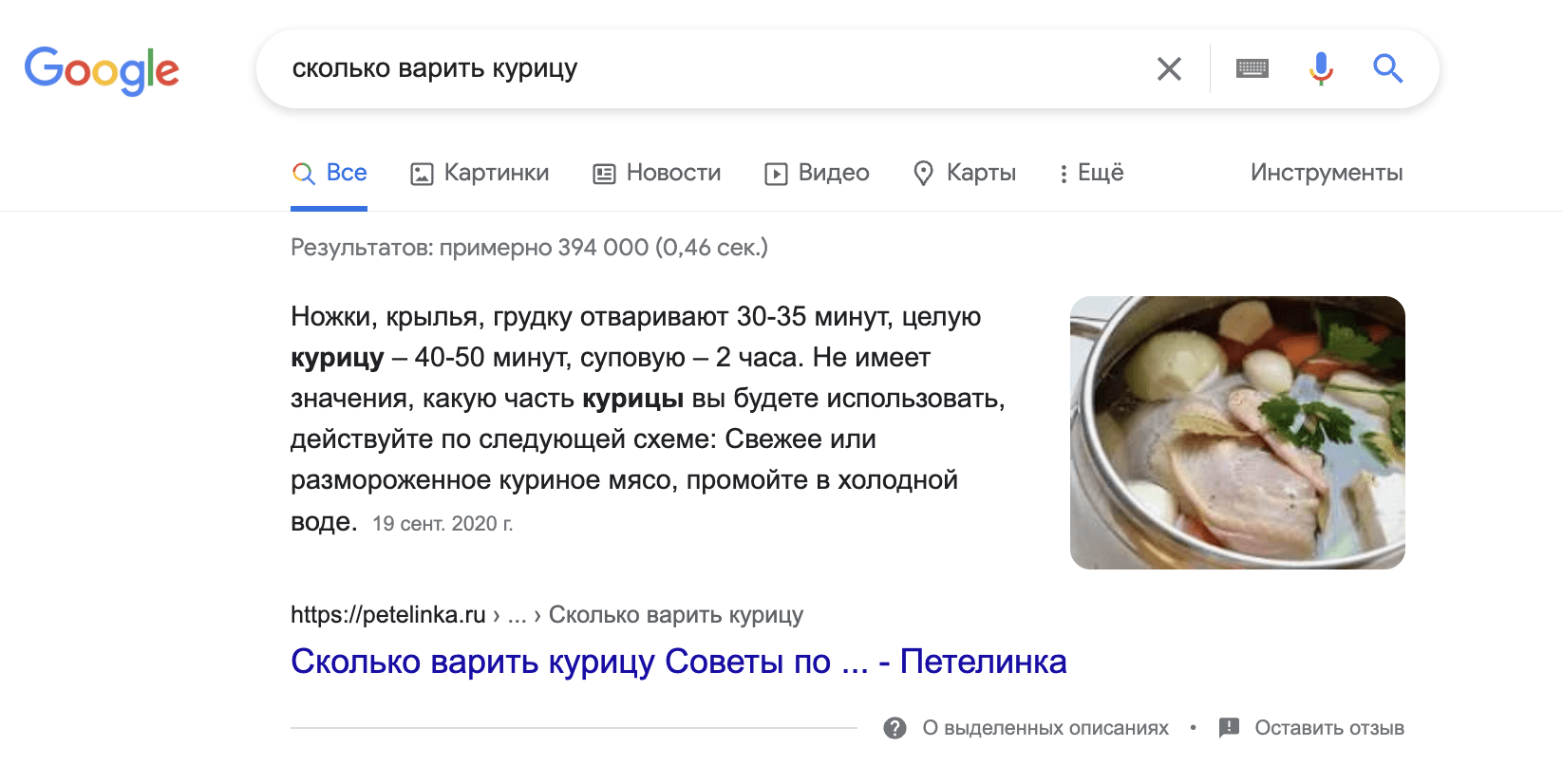Screen dimensions: 1563x784
Task: Open the Карты tab
Action: coord(965,173)
